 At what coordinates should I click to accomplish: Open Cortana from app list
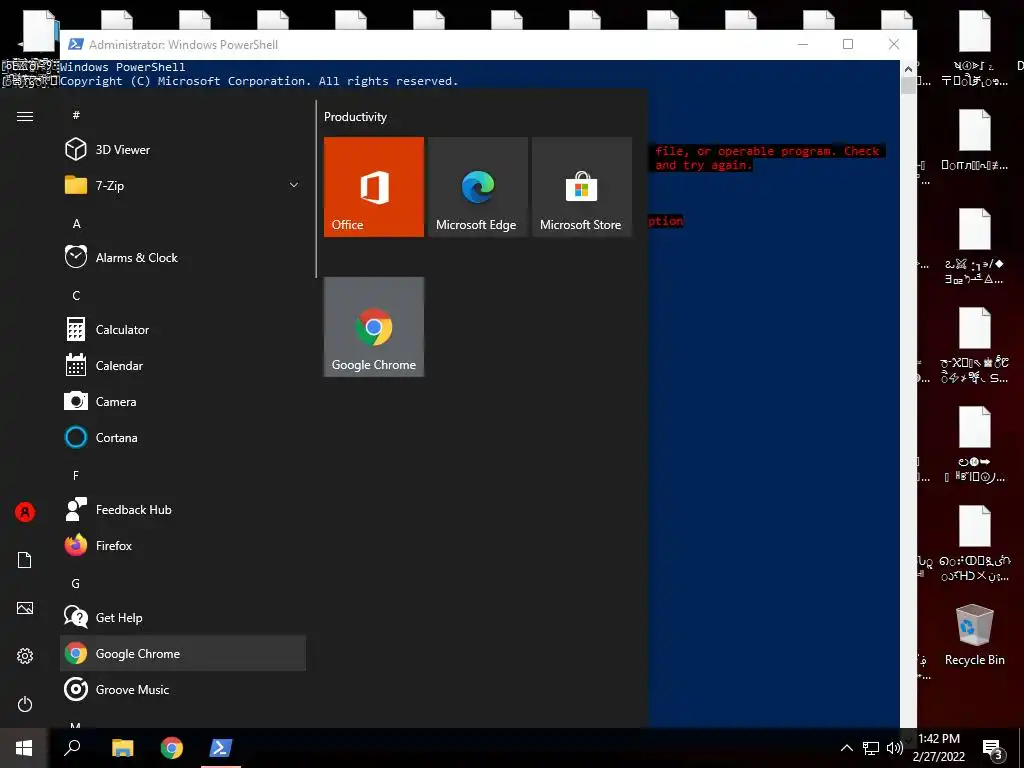(x=183, y=438)
